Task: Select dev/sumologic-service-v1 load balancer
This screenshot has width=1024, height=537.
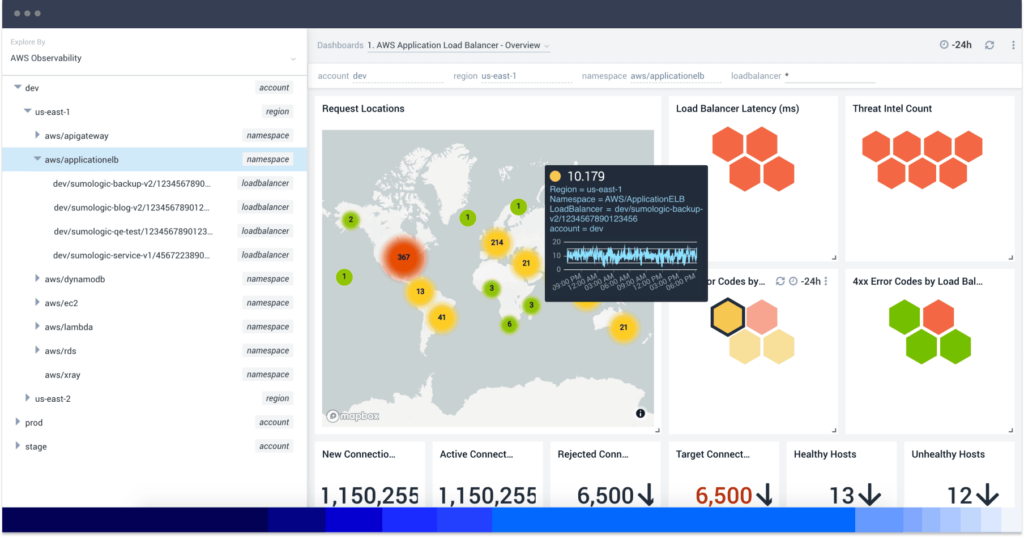Action: coord(154,255)
